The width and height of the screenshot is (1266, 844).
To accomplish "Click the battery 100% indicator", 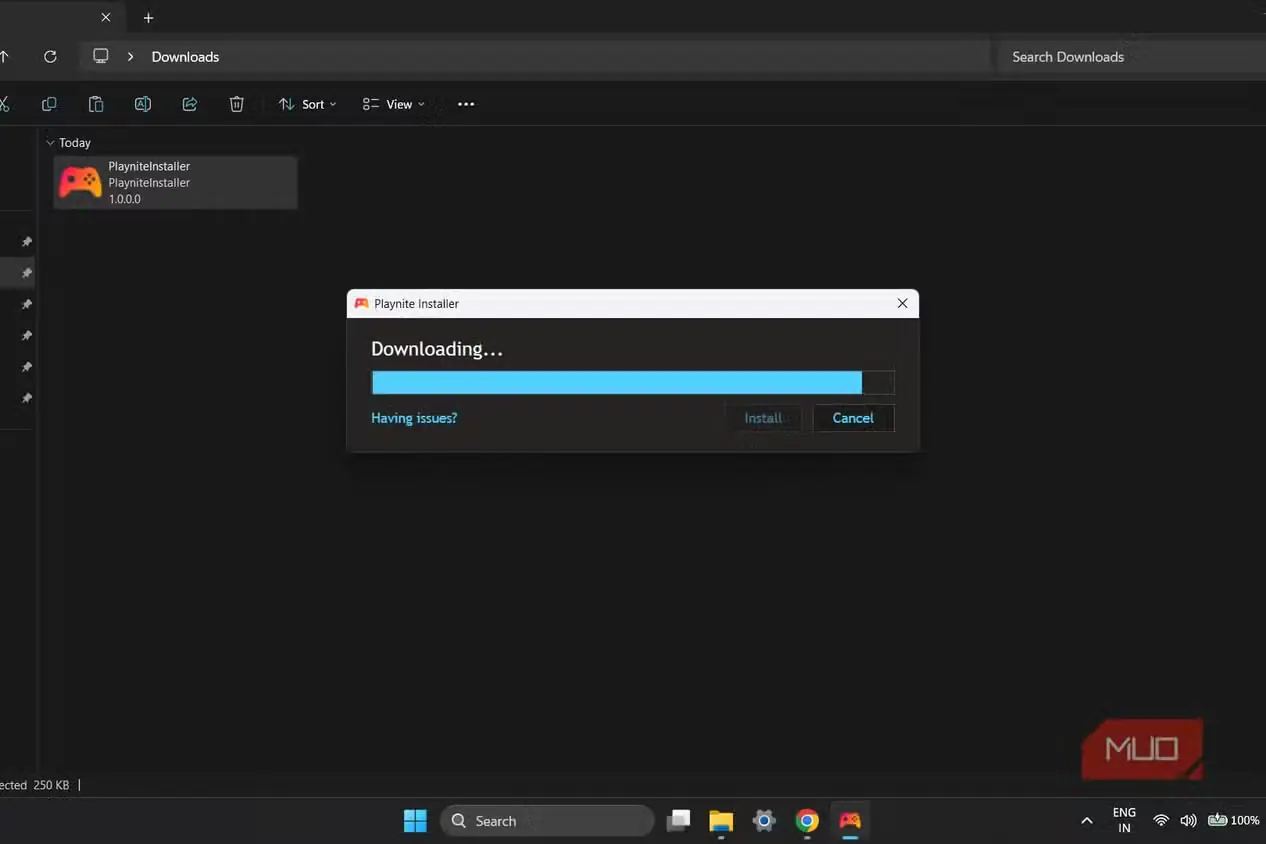I will tap(1233, 821).
